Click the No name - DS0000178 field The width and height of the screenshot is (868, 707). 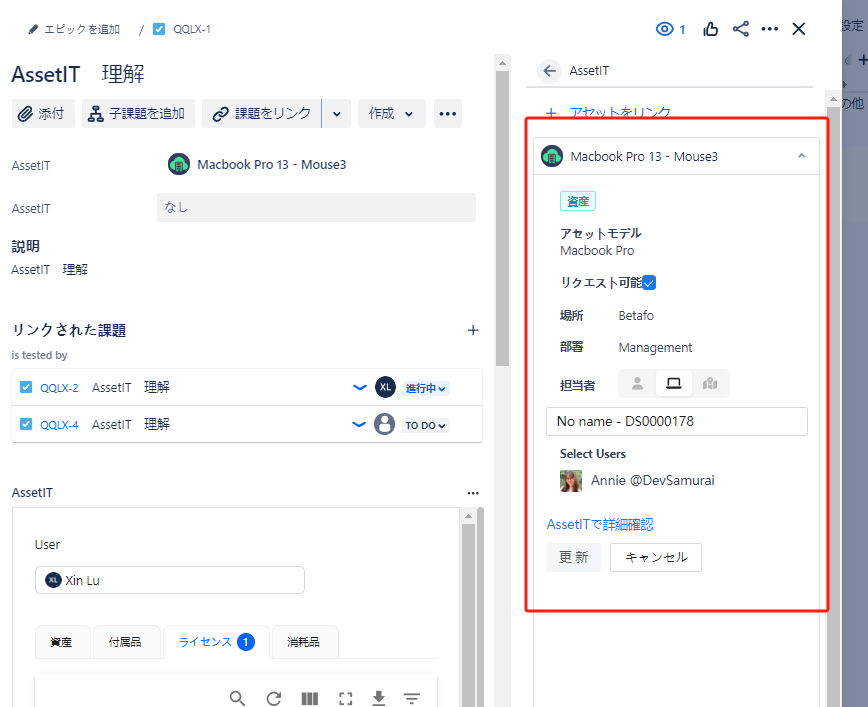point(676,421)
